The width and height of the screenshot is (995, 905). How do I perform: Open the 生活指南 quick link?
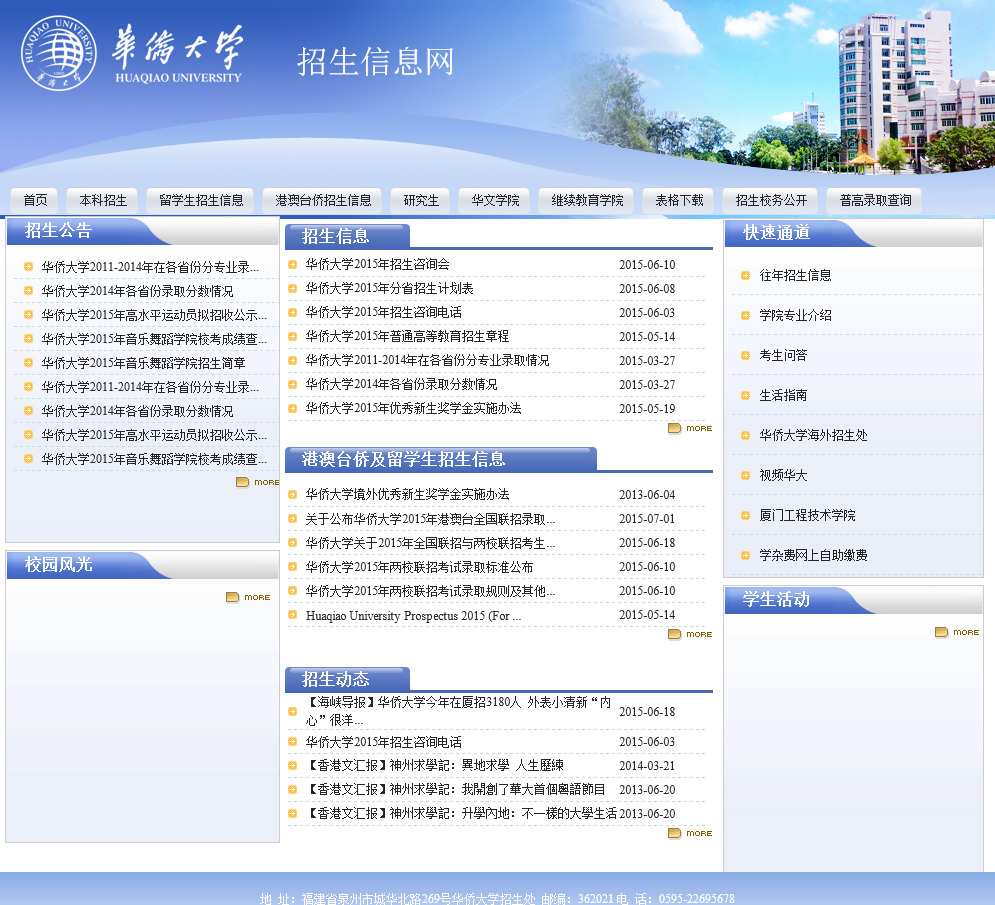coord(783,395)
